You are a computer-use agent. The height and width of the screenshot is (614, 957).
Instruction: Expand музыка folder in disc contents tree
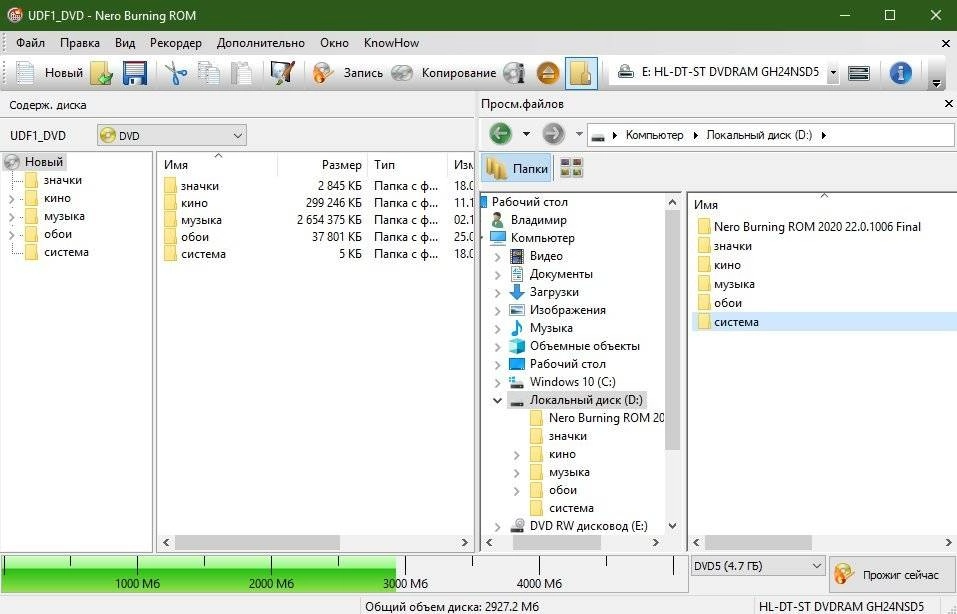click(12, 217)
